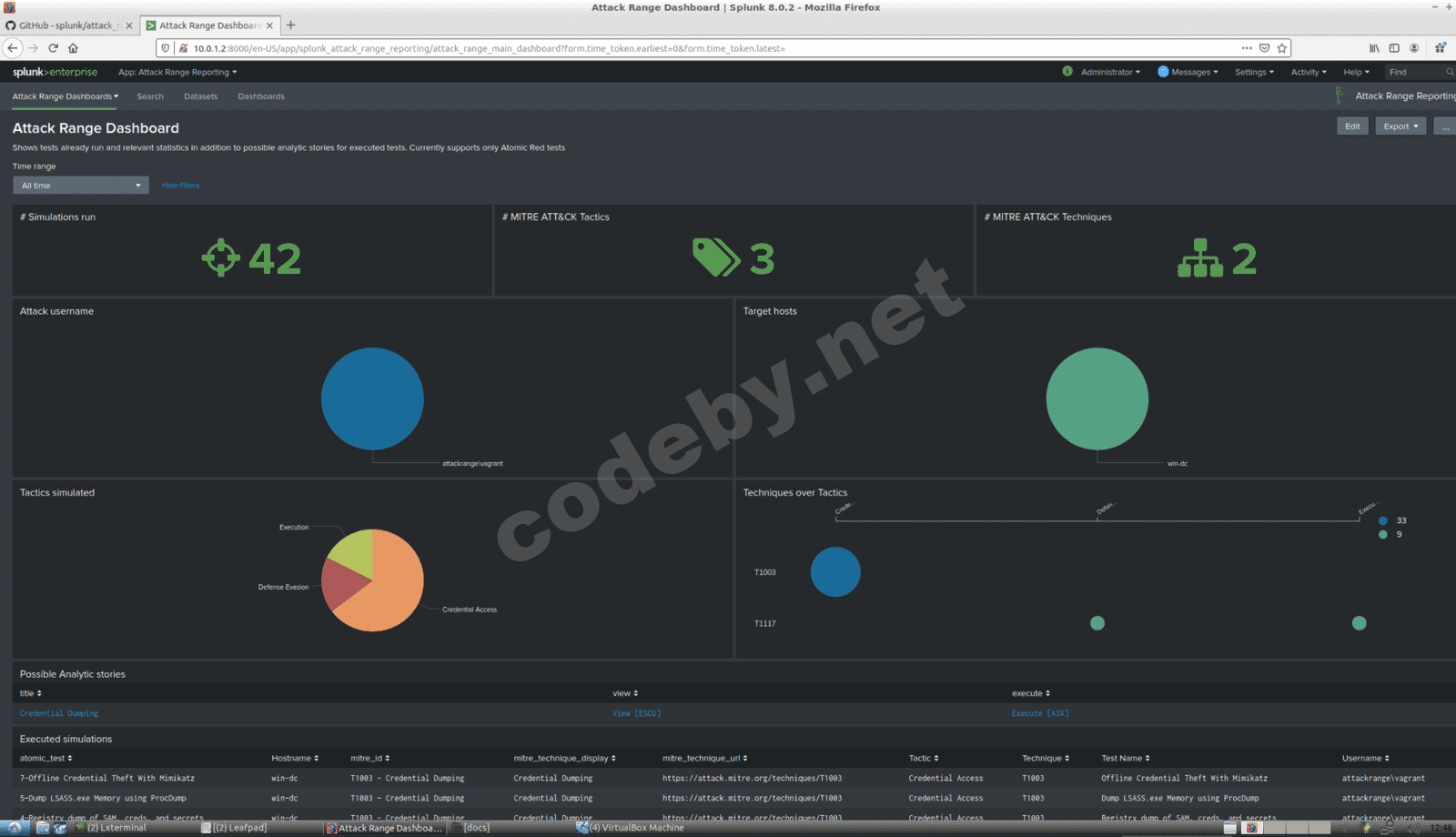Open the All time range dropdown
Viewport: 1456px width, 837px height.
pyautogui.click(x=80, y=186)
